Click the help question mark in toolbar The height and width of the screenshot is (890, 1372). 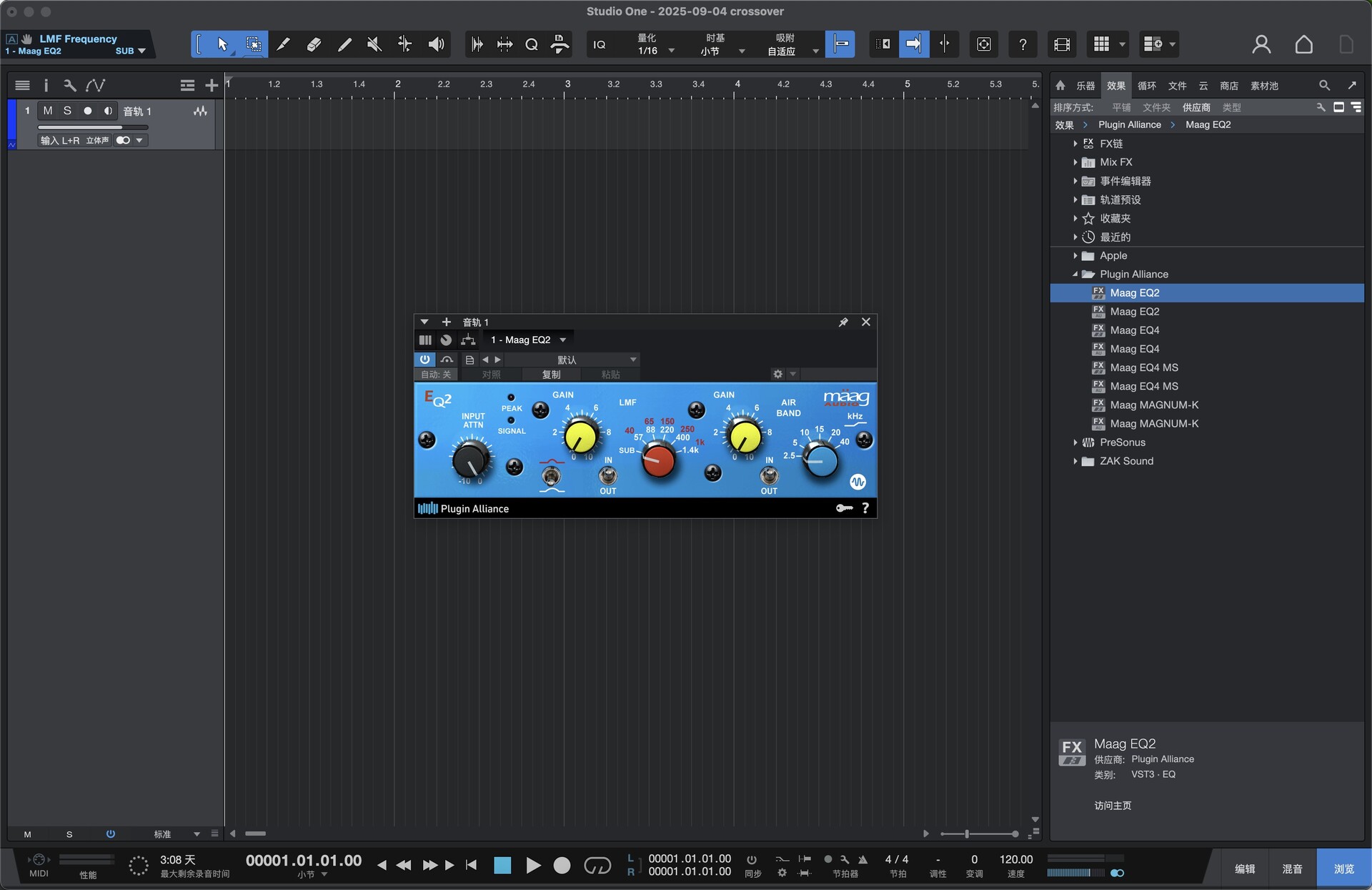(1023, 44)
